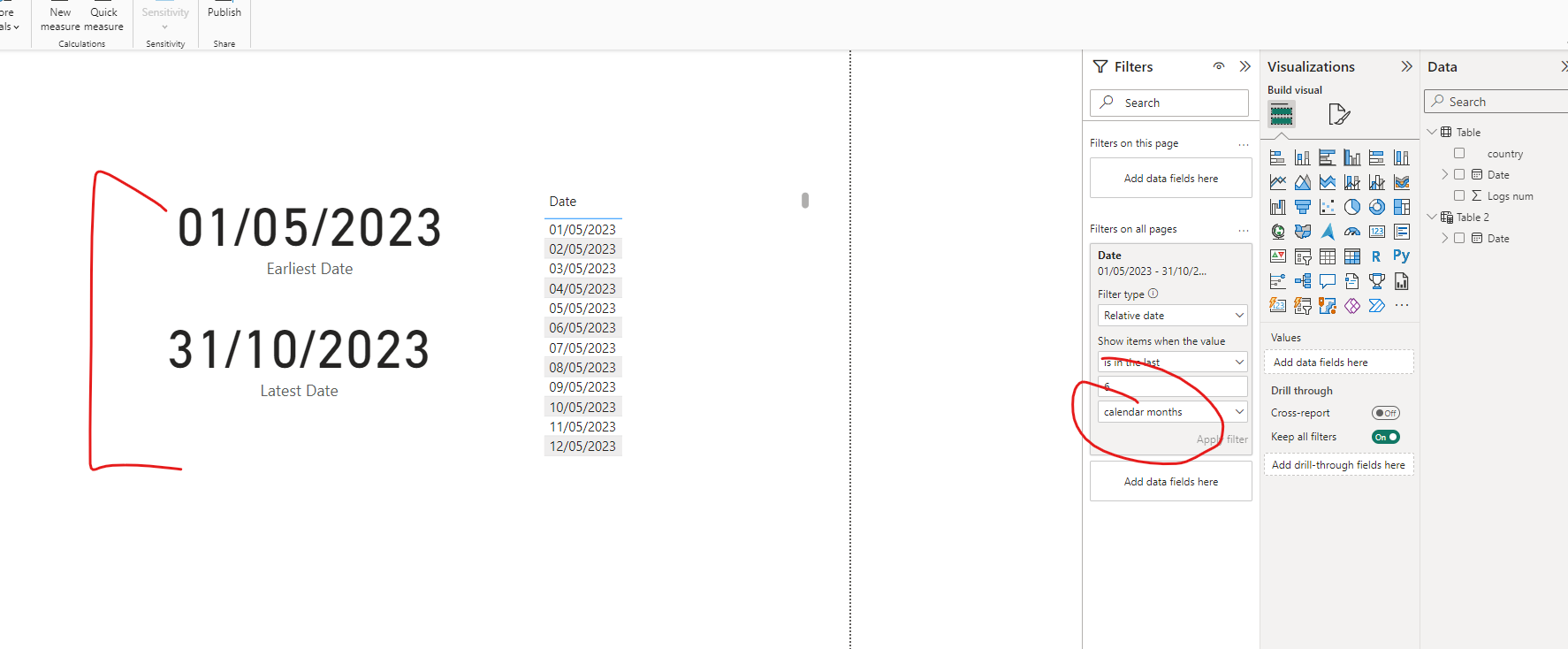Open the Filter type dropdown
Viewport: 1568px width, 649px height.
[1173, 316]
